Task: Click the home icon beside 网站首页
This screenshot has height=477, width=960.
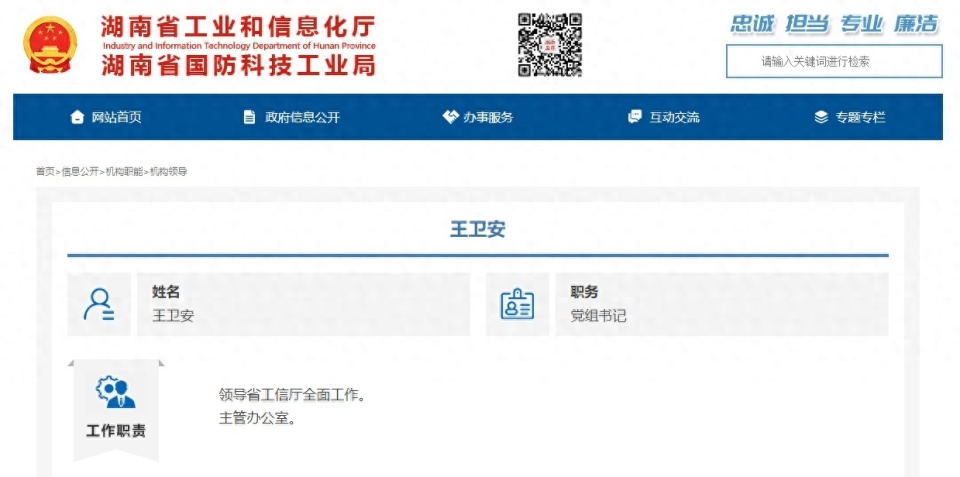Action: pyautogui.click(x=77, y=117)
